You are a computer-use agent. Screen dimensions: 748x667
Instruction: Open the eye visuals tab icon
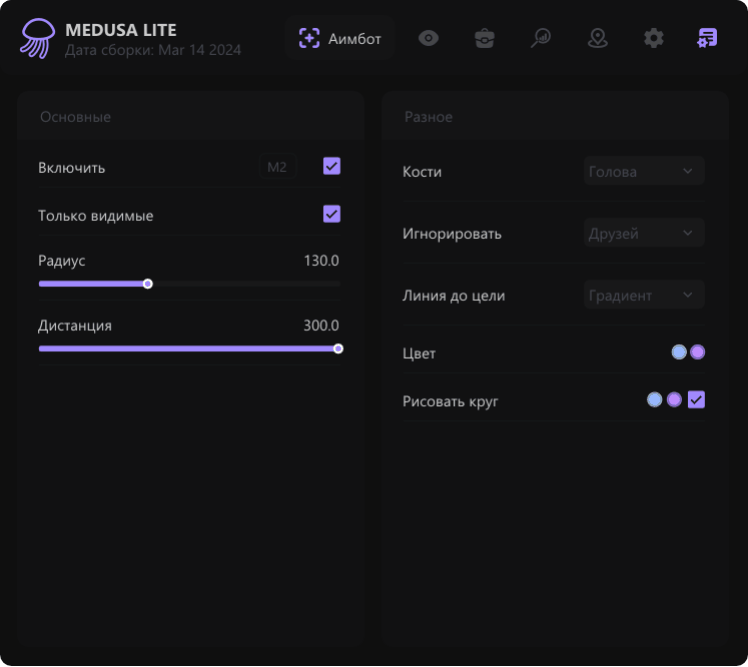(x=428, y=39)
